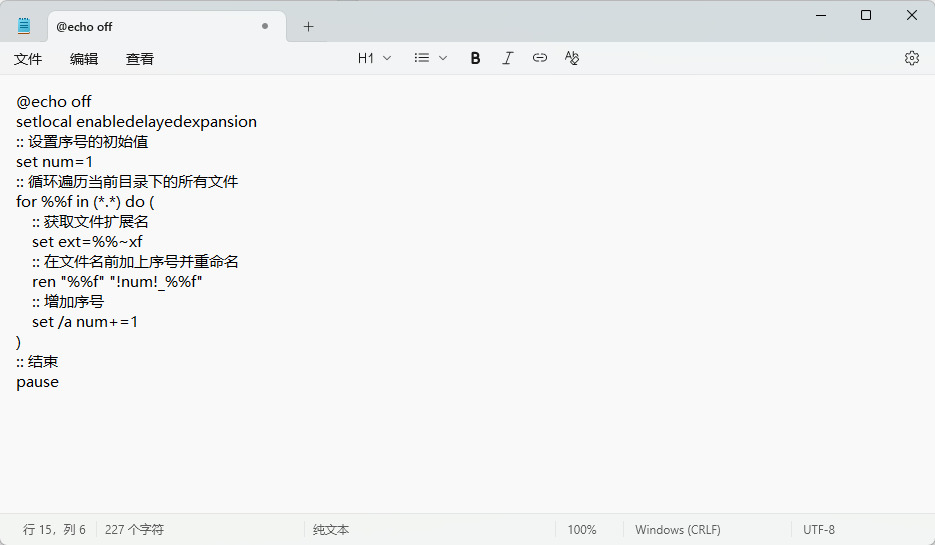Click the 纯文本 format indicator
Viewport: 935px width, 545px height.
(331, 530)
